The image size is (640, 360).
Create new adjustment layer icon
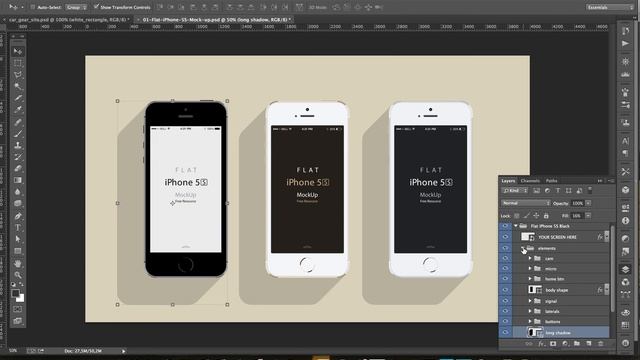tap(565, 344)
